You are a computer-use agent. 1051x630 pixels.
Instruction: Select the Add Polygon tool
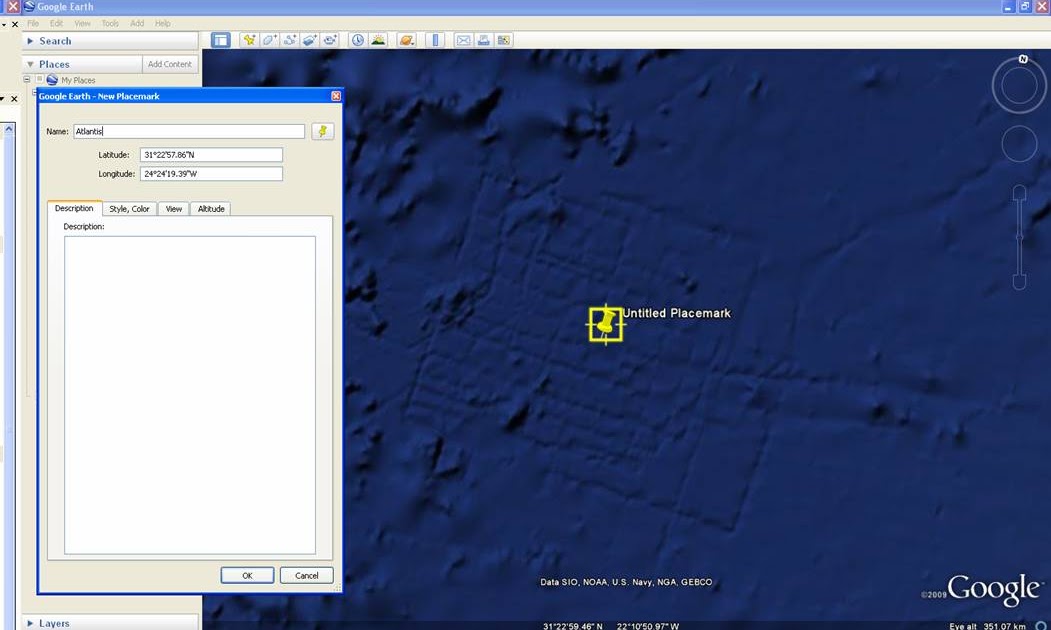(x=269, y=40)
